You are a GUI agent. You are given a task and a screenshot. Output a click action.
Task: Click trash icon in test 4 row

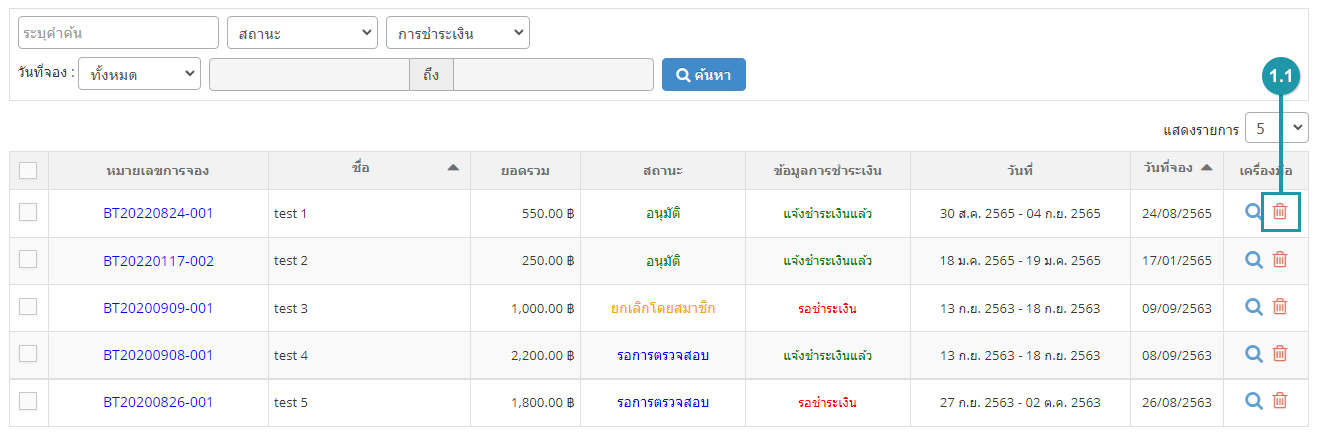tap(1280, 354)
